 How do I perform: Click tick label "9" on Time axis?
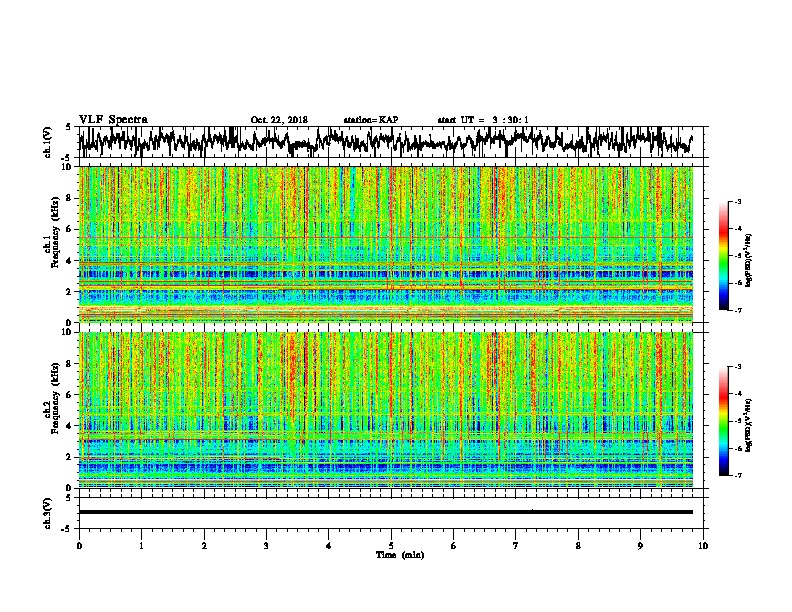tap(640, 546)
